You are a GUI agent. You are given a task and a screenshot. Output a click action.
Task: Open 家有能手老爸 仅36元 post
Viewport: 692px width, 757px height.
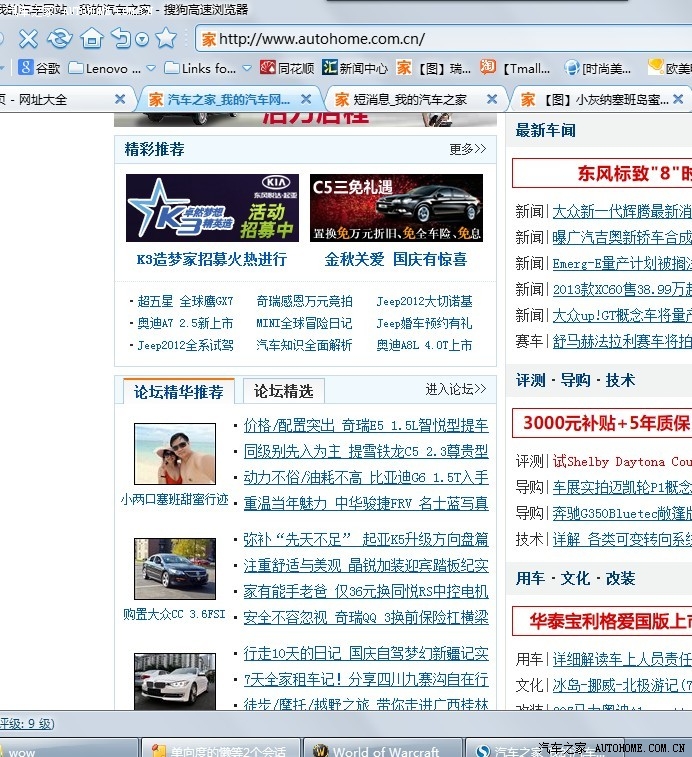pyautogui.click(x=366, y=591)
